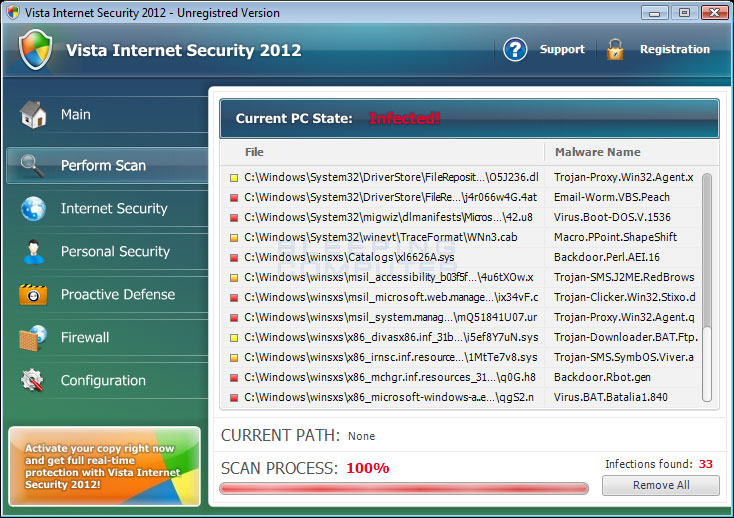The height and width of the screenshot is (518, 734).
Task: Click the padlock Registration icon
Action: [x=615, y=50]
